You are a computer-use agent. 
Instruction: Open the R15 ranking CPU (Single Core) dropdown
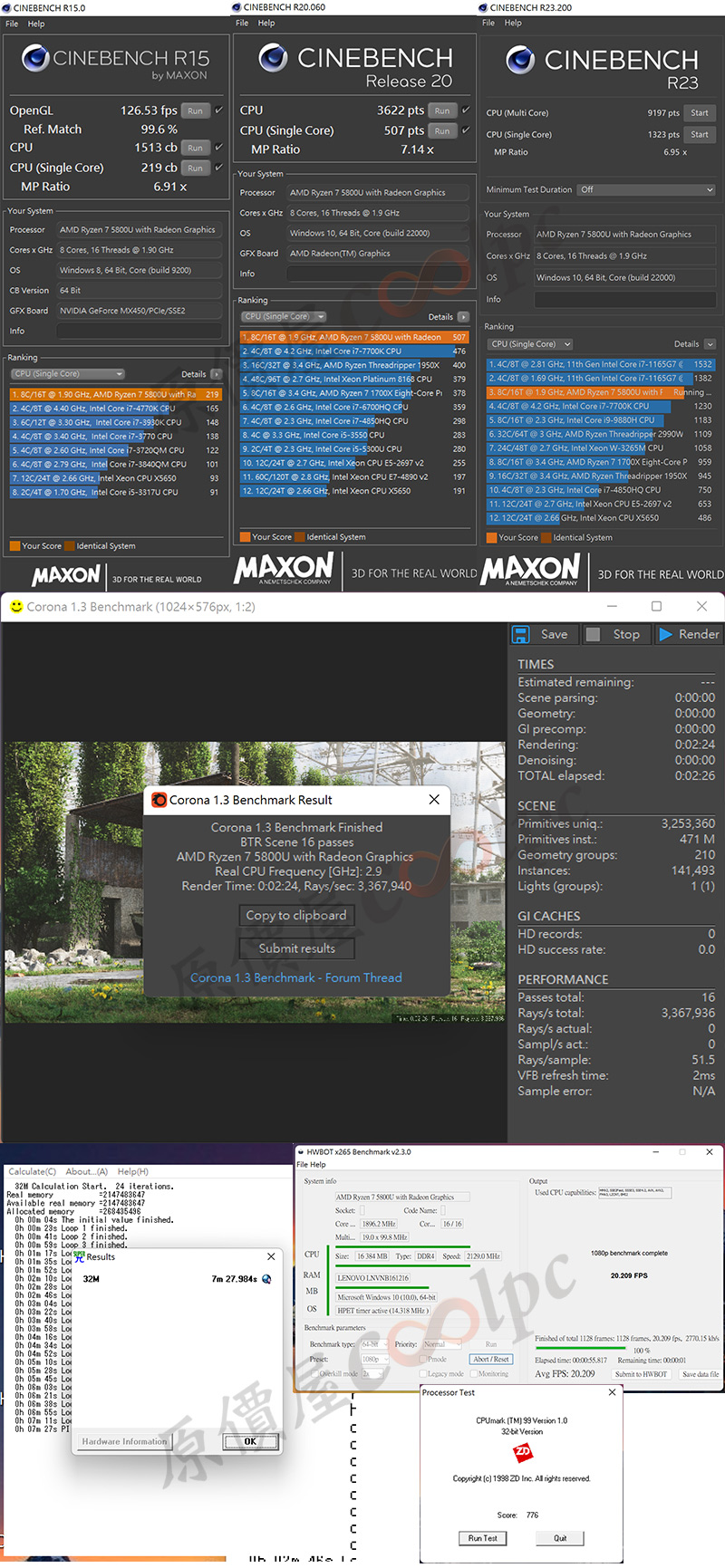click(68, 374)
